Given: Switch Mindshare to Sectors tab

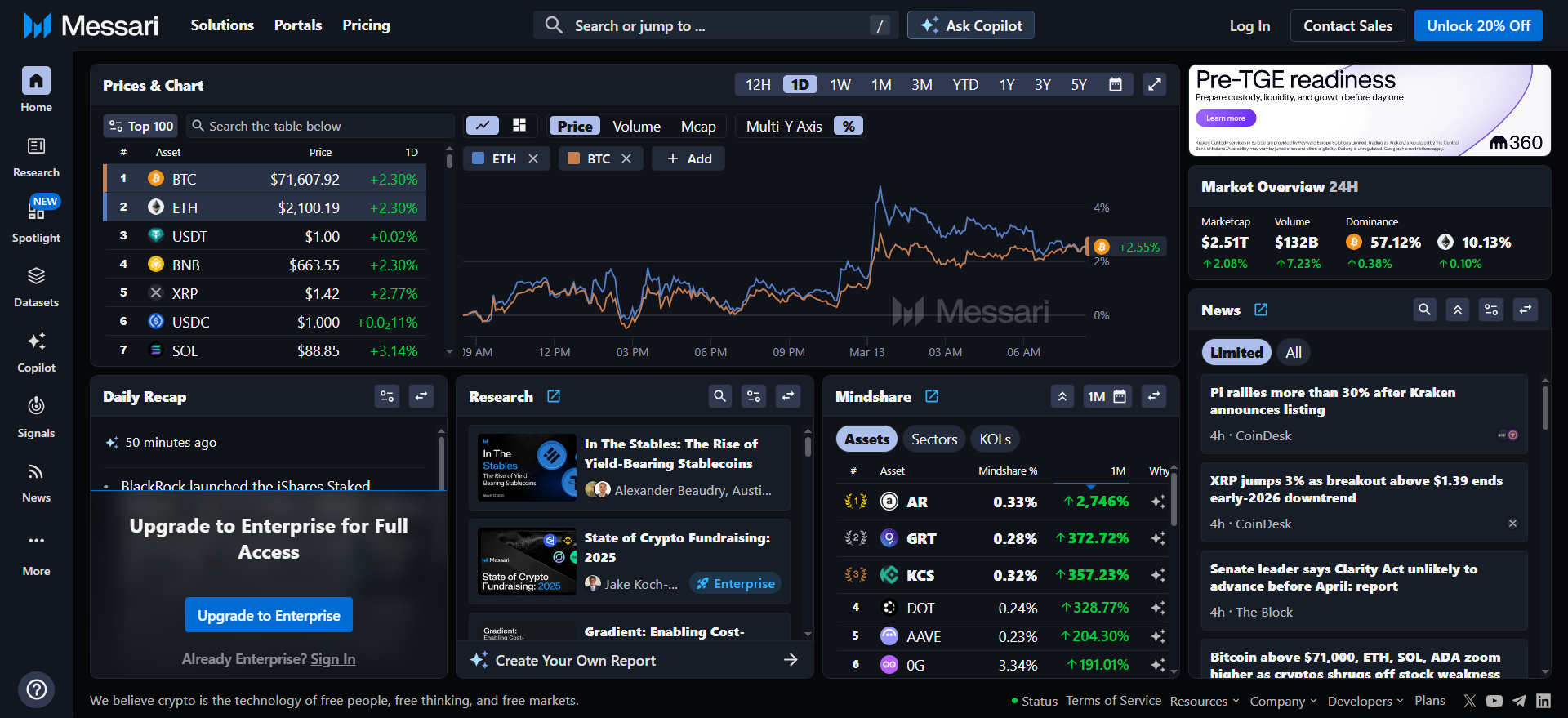Looking at the screenshot, I should (x=934, y=439).
